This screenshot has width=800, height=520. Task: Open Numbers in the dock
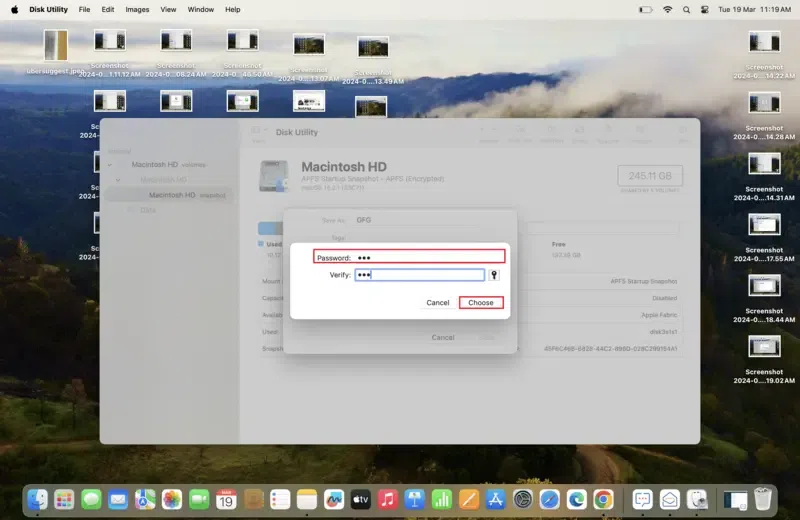click(442, 500)
